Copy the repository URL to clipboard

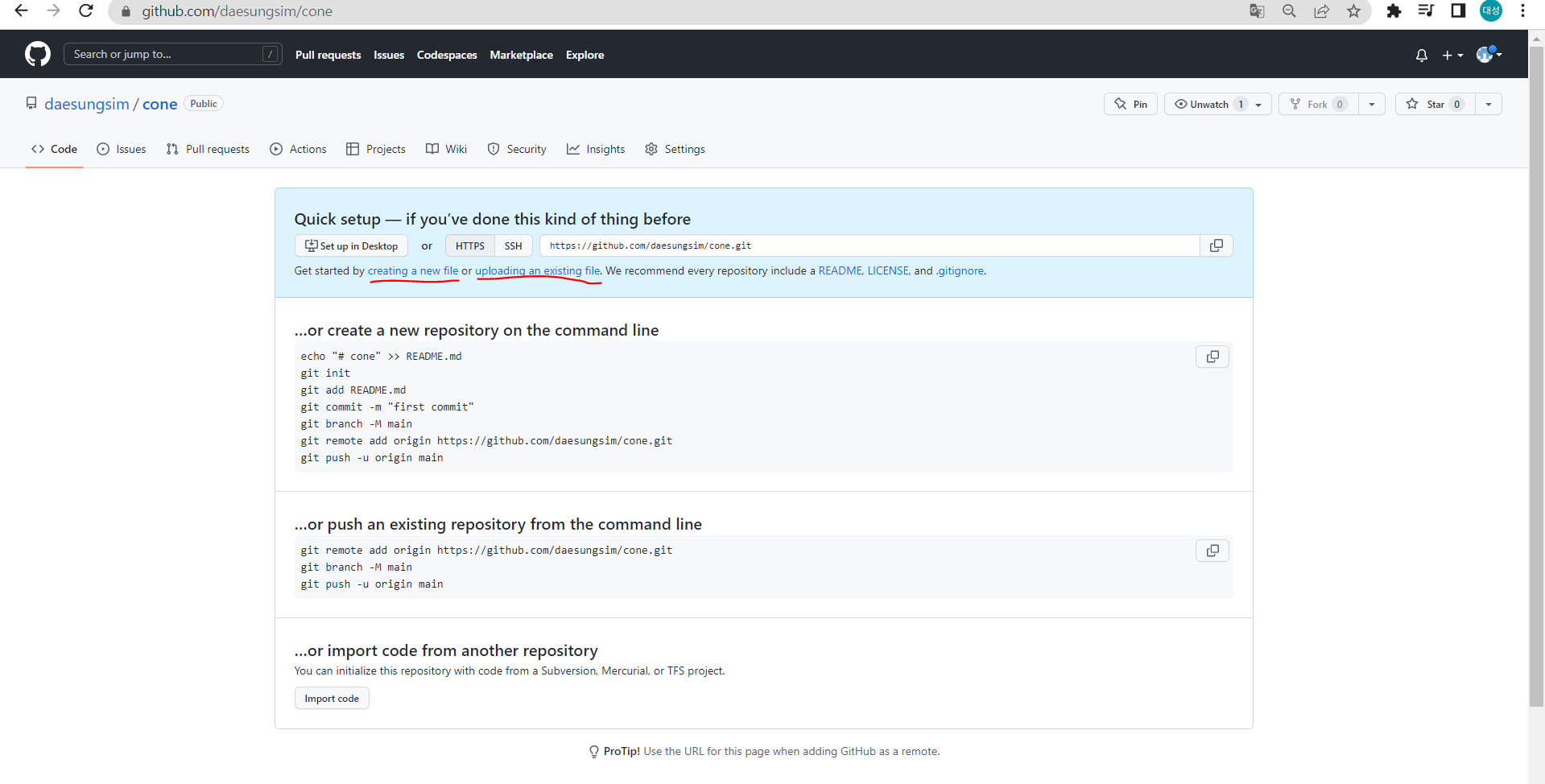pos(1217,246)
